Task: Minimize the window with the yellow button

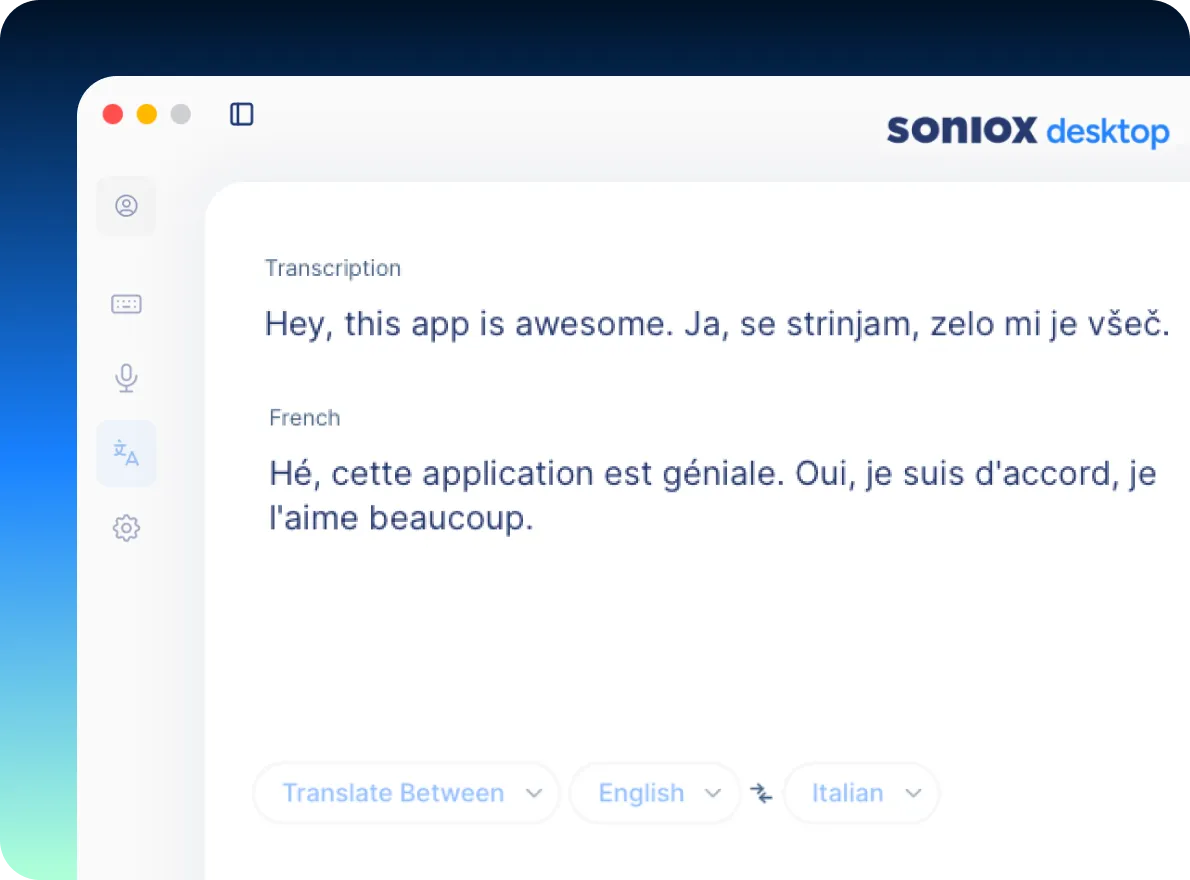Action: (147, 114)
